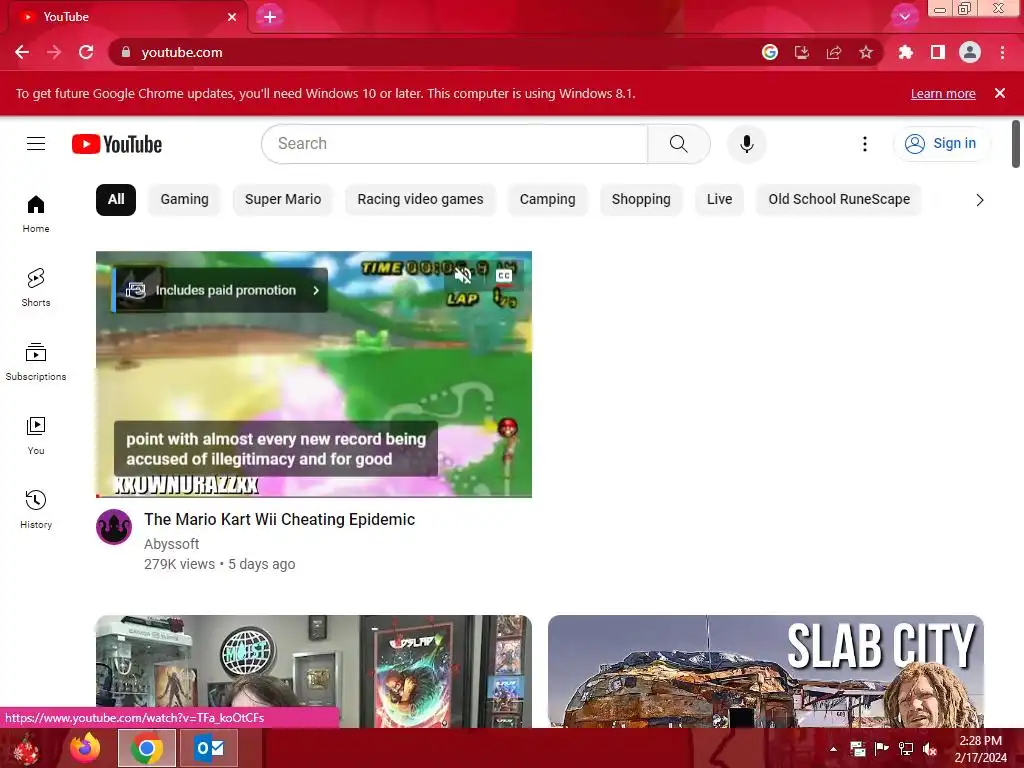Screen dimensions: 1024x768
Task: Click the Windows Start button
Action: pos(26,748)
